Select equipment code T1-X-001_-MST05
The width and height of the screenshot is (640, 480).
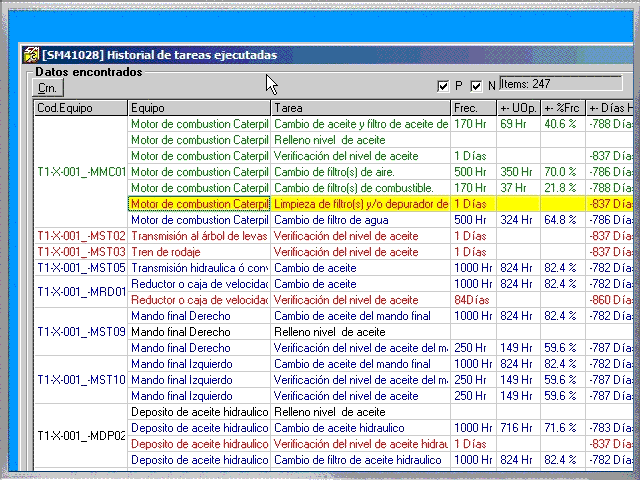[81, 268]
